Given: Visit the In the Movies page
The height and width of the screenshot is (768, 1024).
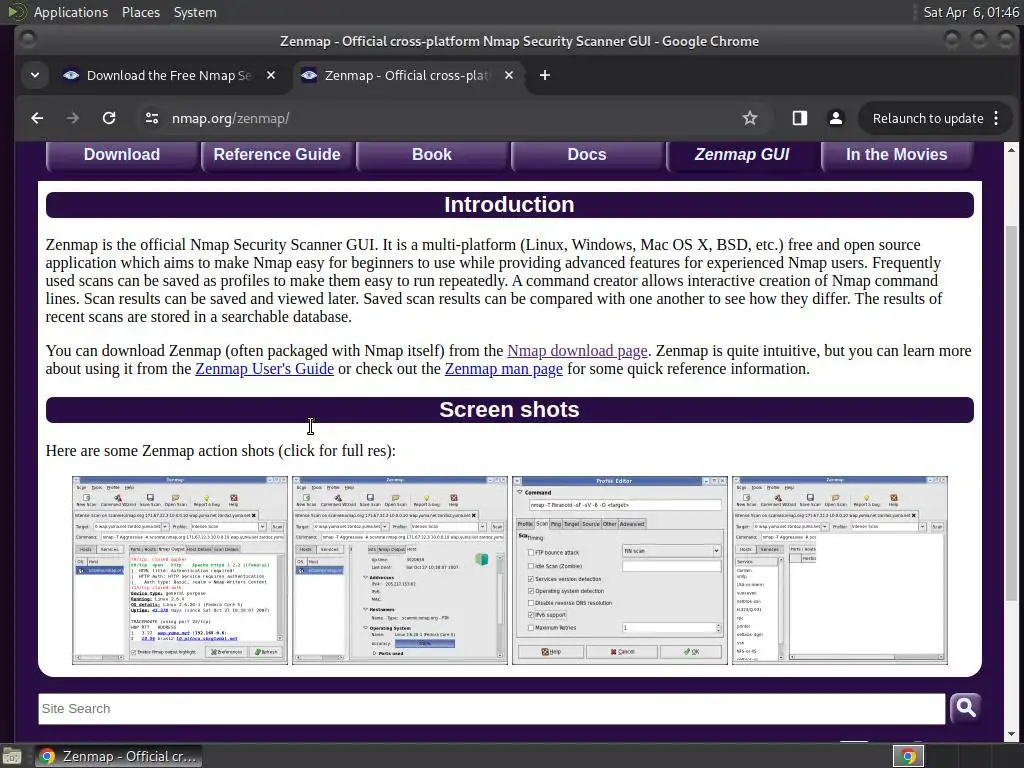Looking at the screenshot, I should [x=897, y=155].
